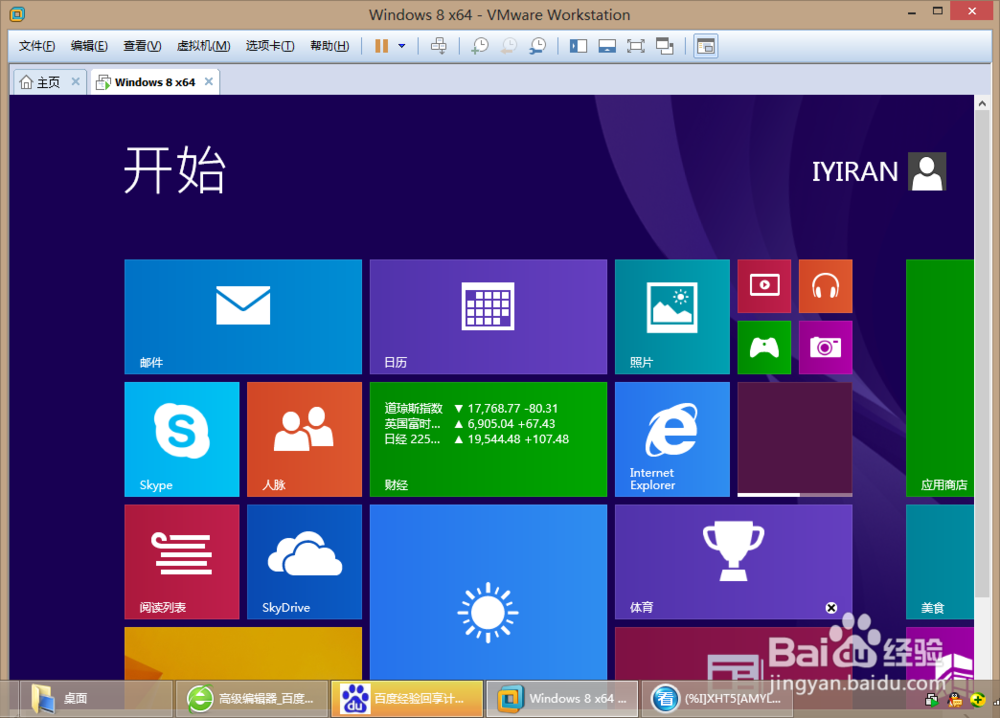
Task: Open the magenta camera tile
Action: point(825,347)
